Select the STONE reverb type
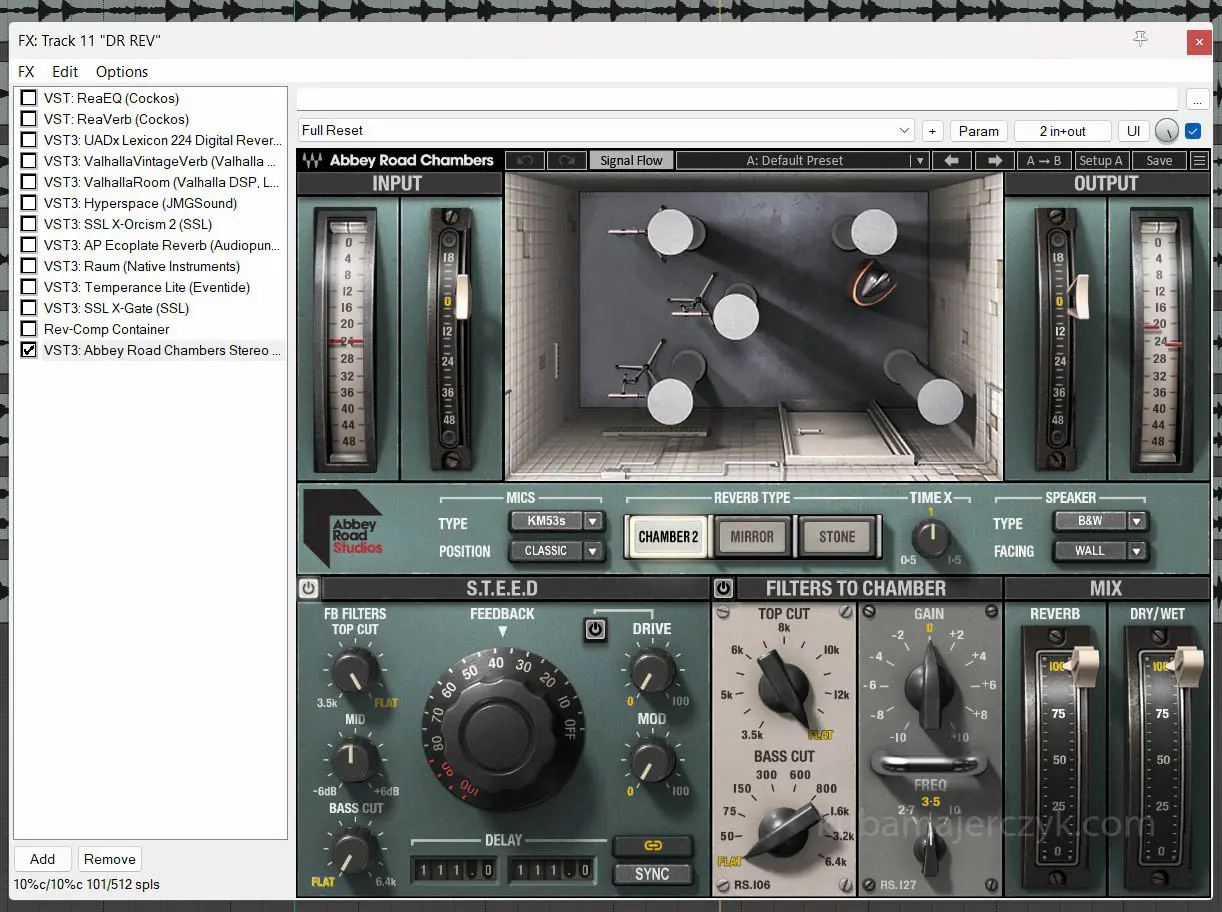The image size is (1222, 912). 837,537
